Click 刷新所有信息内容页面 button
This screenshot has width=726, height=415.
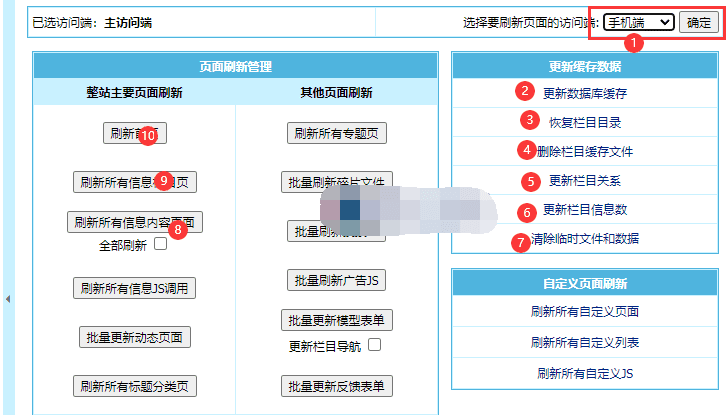135,222
